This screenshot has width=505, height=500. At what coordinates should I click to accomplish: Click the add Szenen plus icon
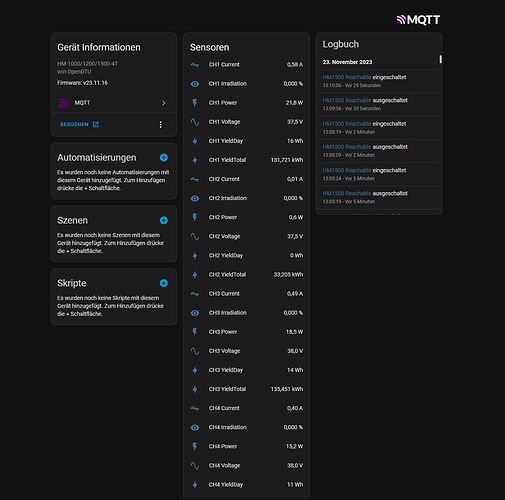(x=164, y=220)
